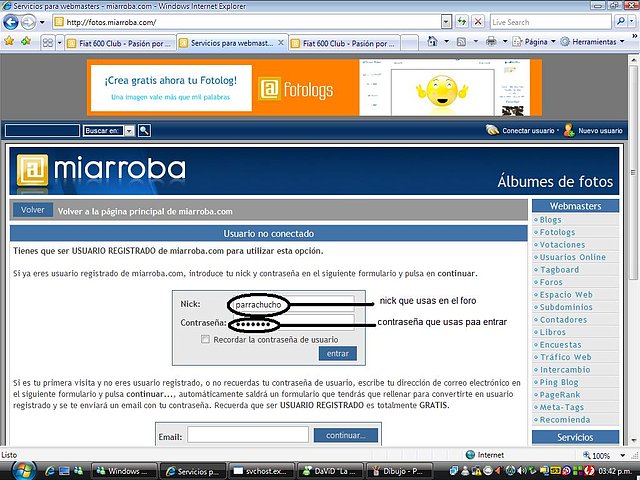
Task: Click the Home page icon
Action: [x=432, y=42]
